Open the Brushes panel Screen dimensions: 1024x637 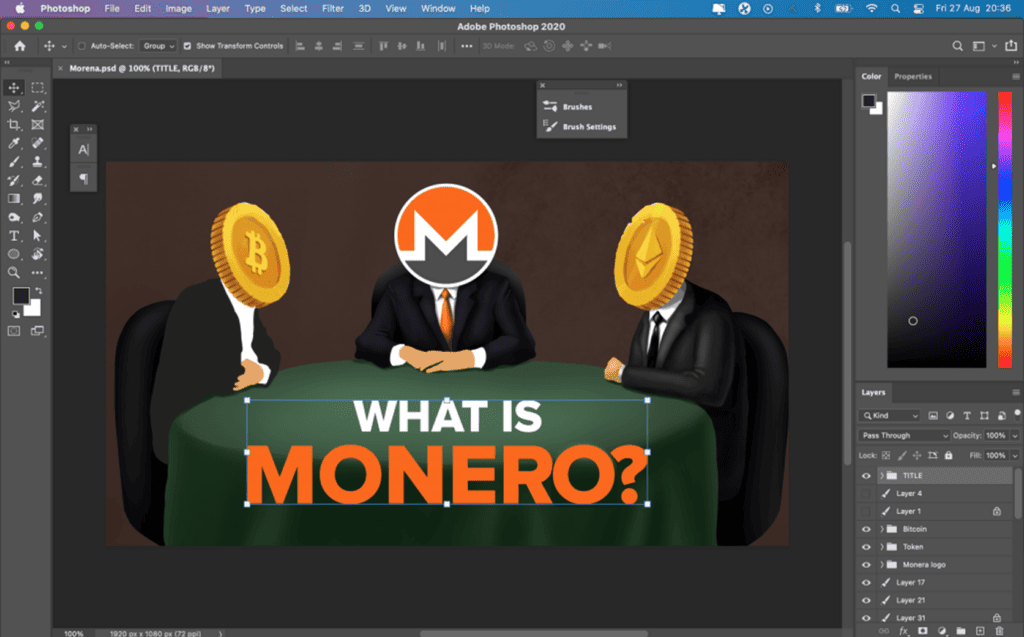pos(577,107)
